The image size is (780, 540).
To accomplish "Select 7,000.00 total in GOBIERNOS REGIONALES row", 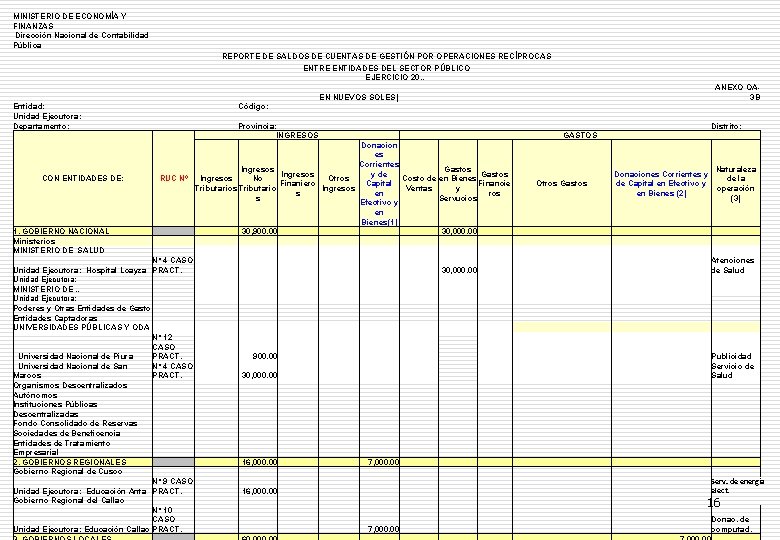I will click(x=384, y=462).
